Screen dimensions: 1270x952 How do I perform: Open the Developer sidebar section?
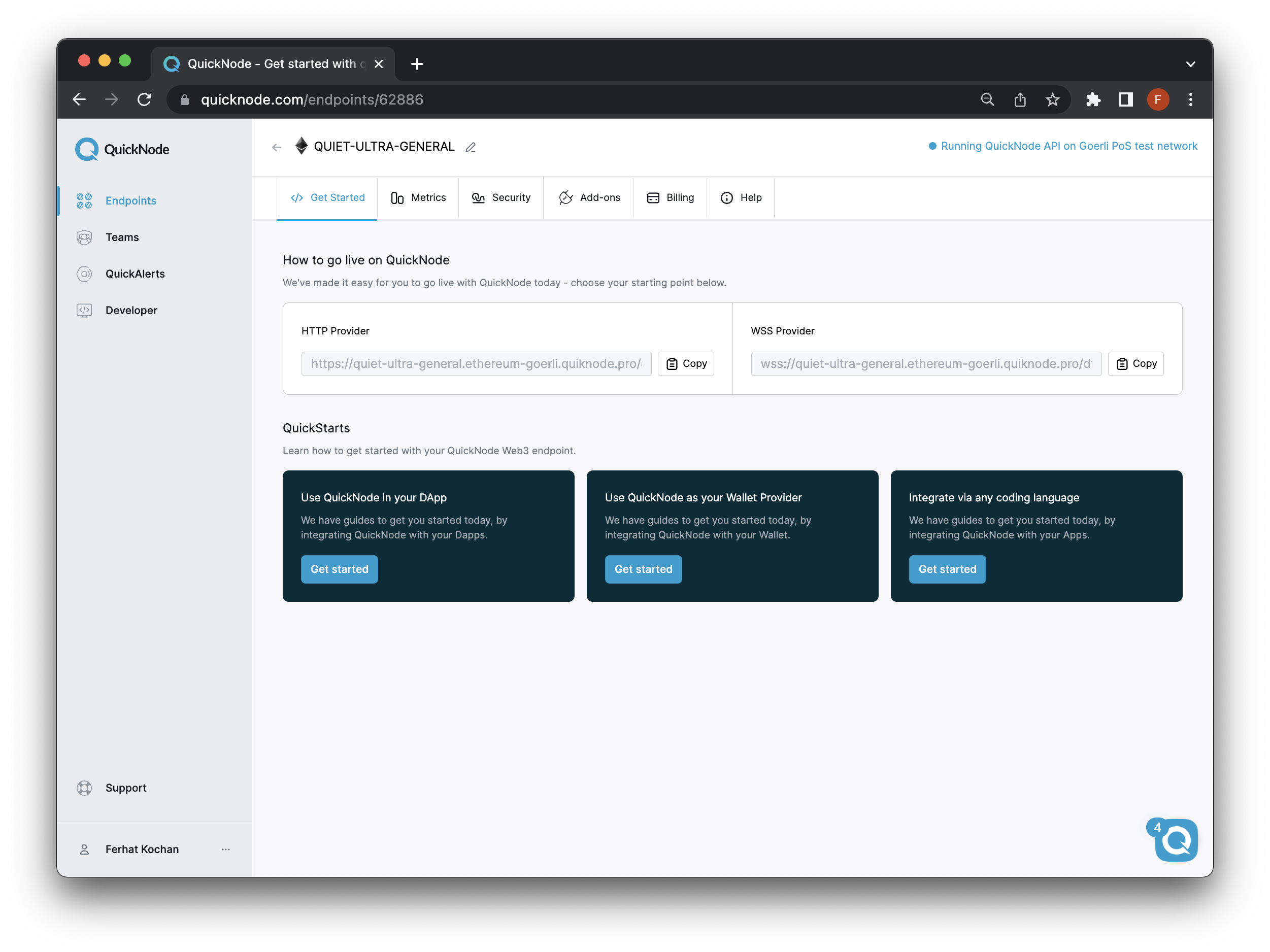[131, 310]
